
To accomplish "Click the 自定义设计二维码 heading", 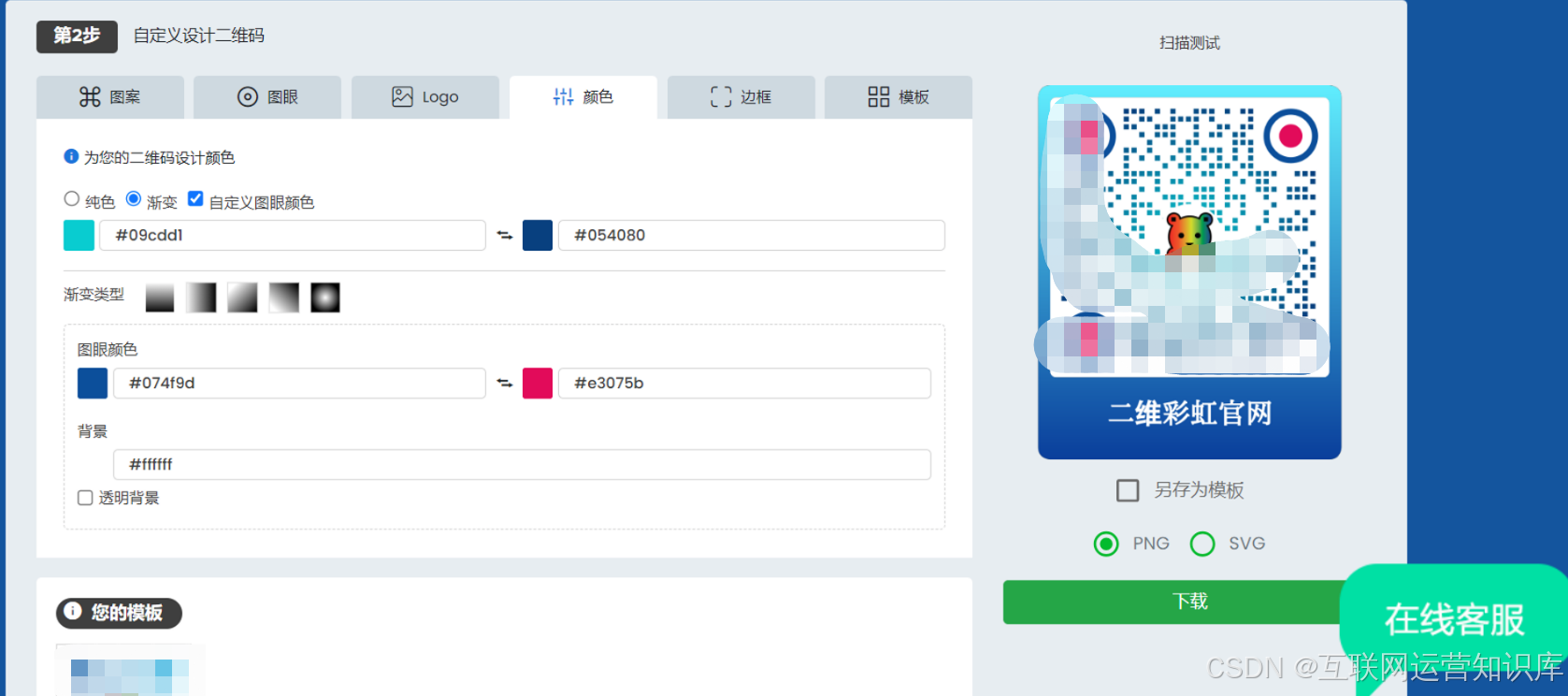I will [x=199, y=36].
